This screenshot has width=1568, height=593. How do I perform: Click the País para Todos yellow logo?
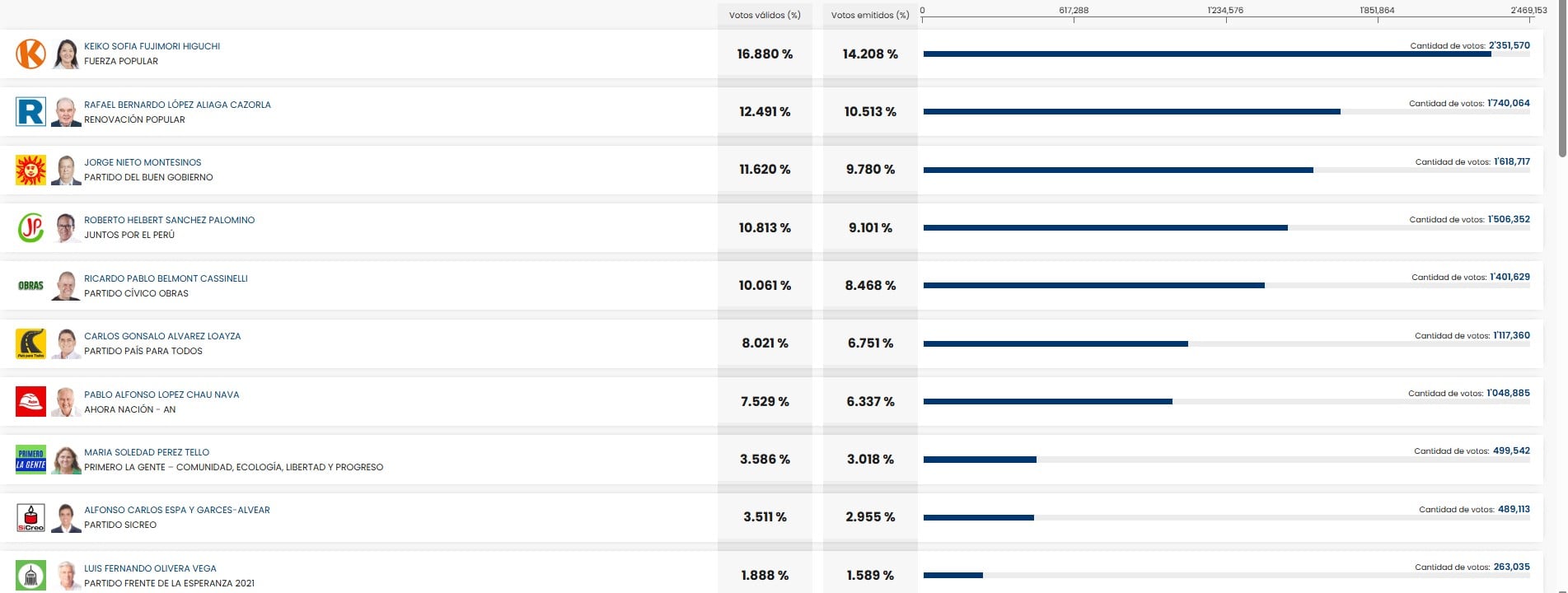(x=30, y=343)
